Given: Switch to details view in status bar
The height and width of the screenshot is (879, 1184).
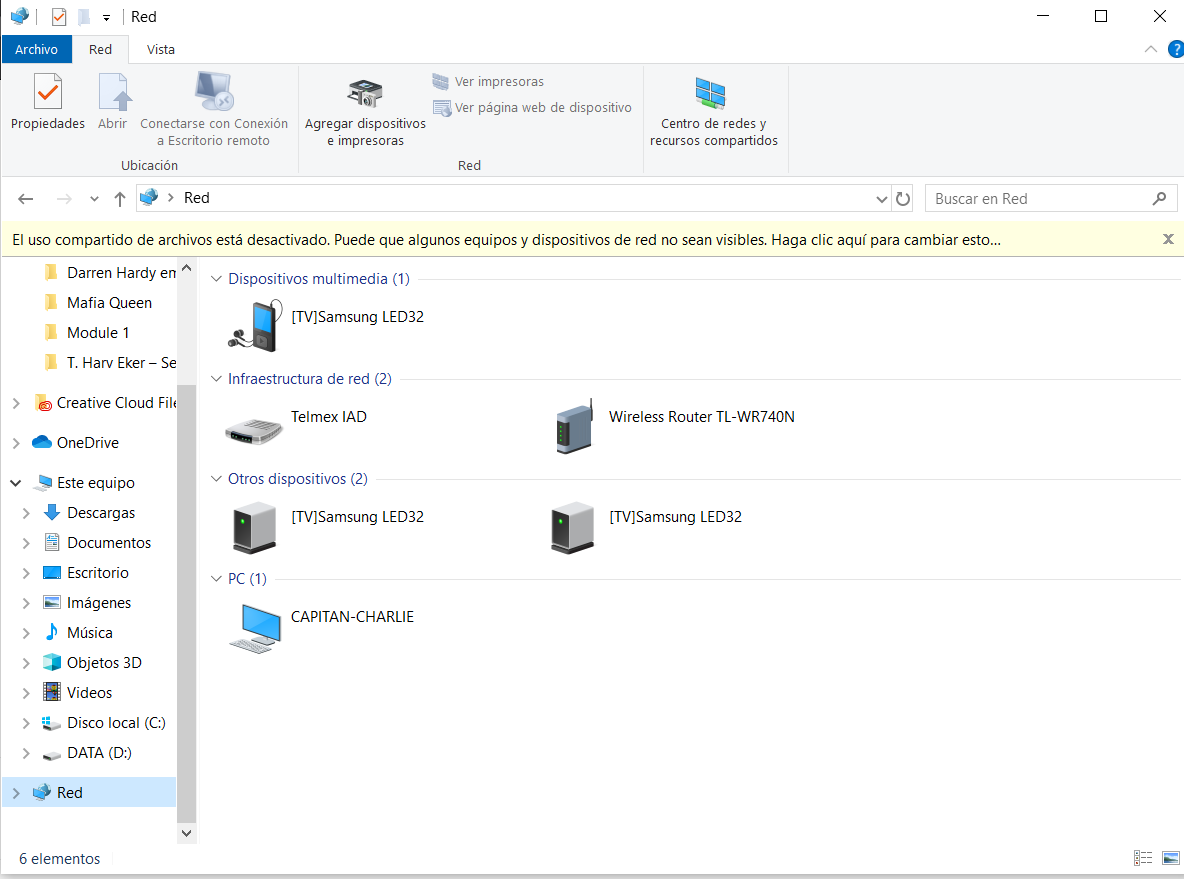Looking at the screenshot, I should 1143,858.
